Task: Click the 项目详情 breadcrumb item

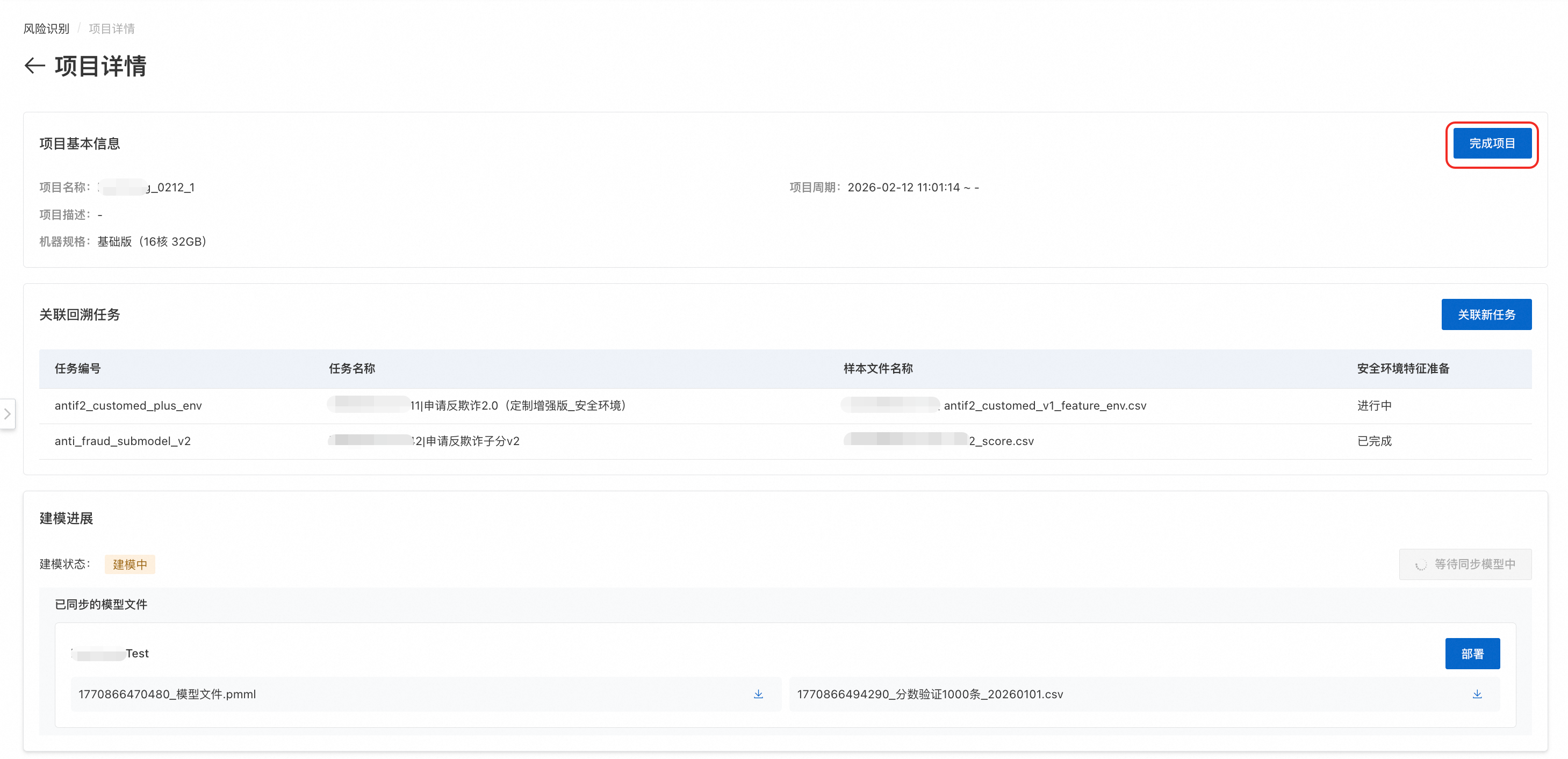Action: (111, 28)
